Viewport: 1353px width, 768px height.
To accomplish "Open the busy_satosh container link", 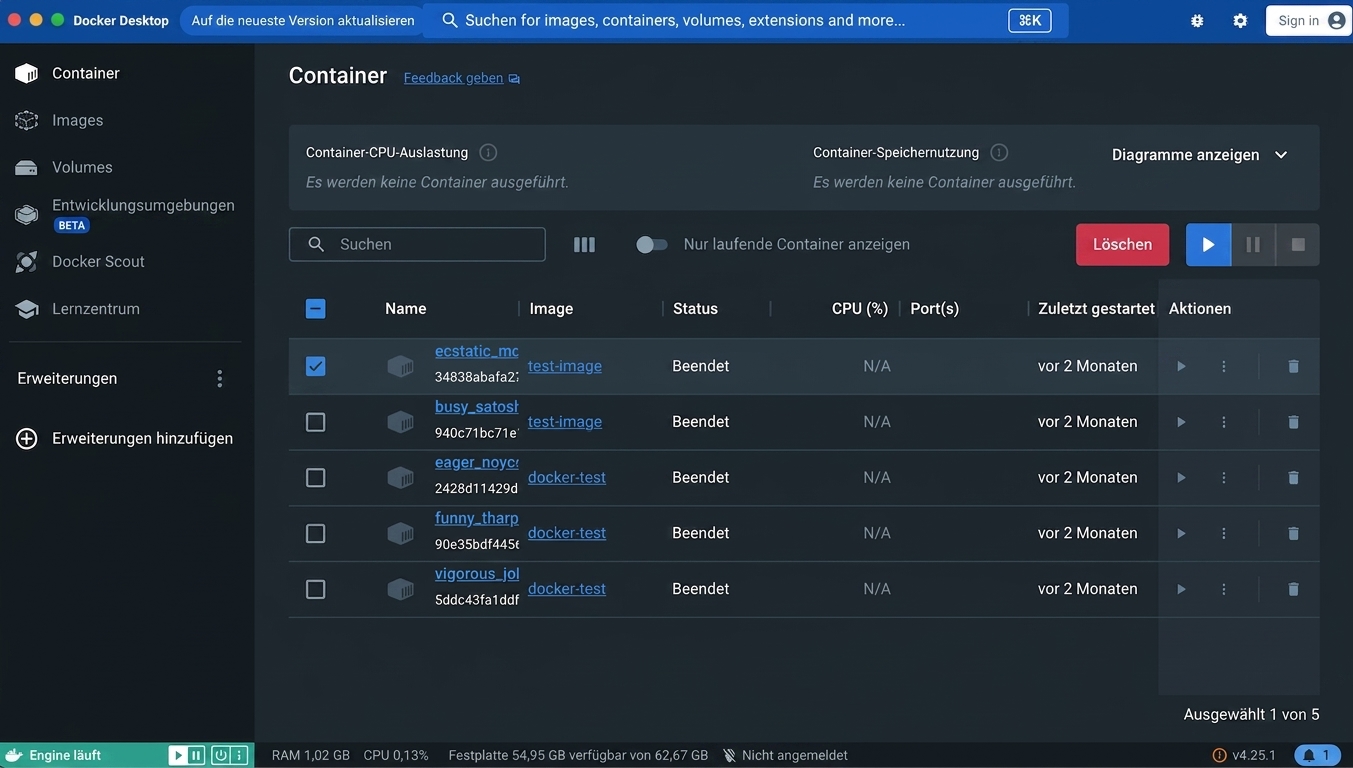I will [x=477, y=407].
